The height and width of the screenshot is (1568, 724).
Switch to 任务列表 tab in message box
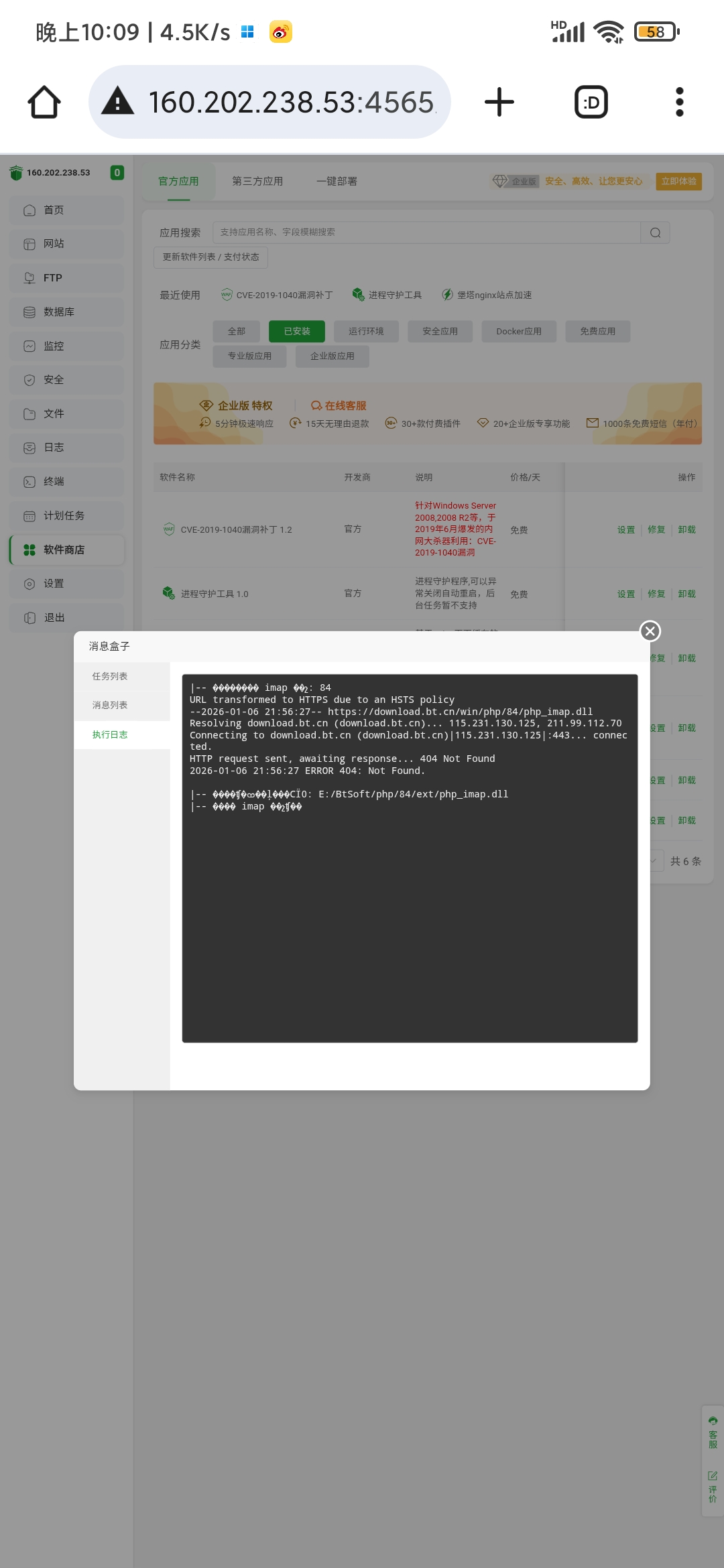pos(122,676)
